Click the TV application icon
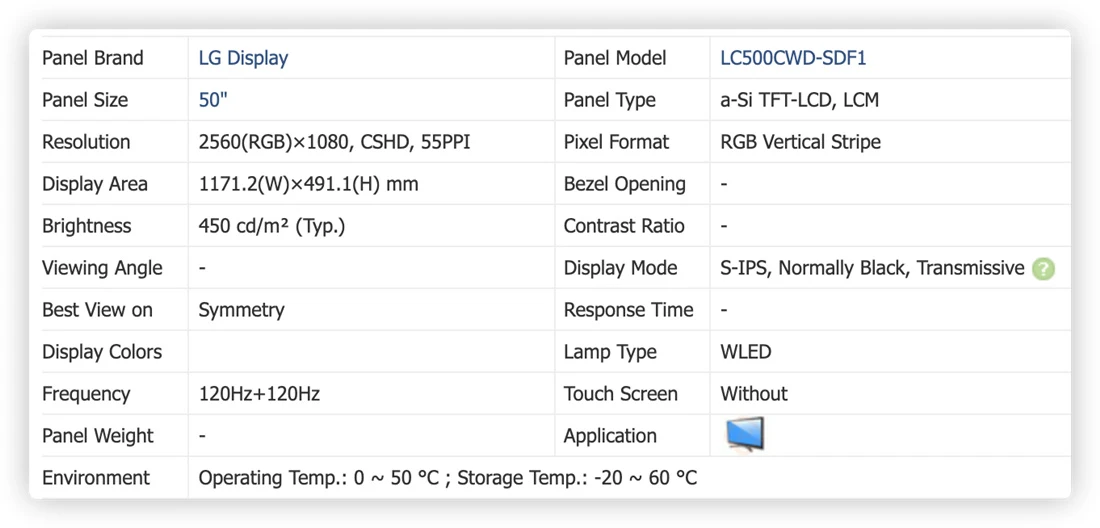The width and height of the screenshot is (1100, 528). (x=745, y=435)
